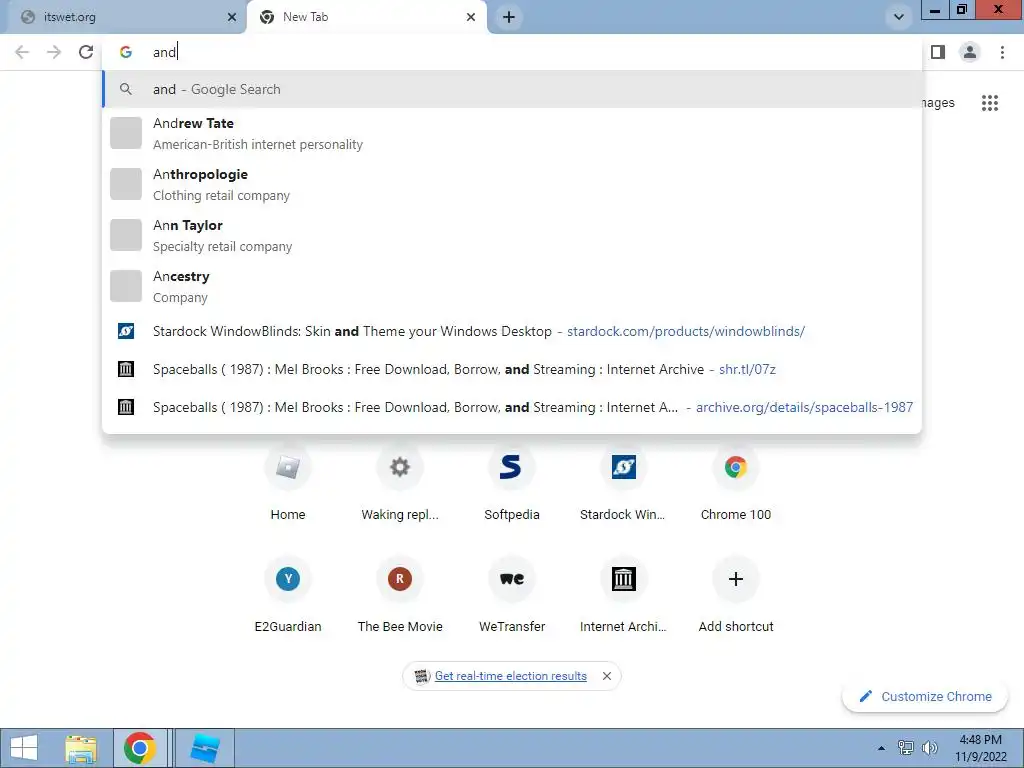This screenshot has width=1024, height=768.
Task: Switch to the itswet.org tab
Action: (123, 17)
